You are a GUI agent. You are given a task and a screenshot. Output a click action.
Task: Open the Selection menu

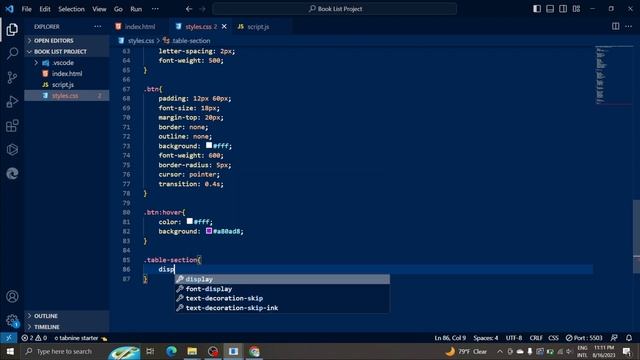coord(71,9)
